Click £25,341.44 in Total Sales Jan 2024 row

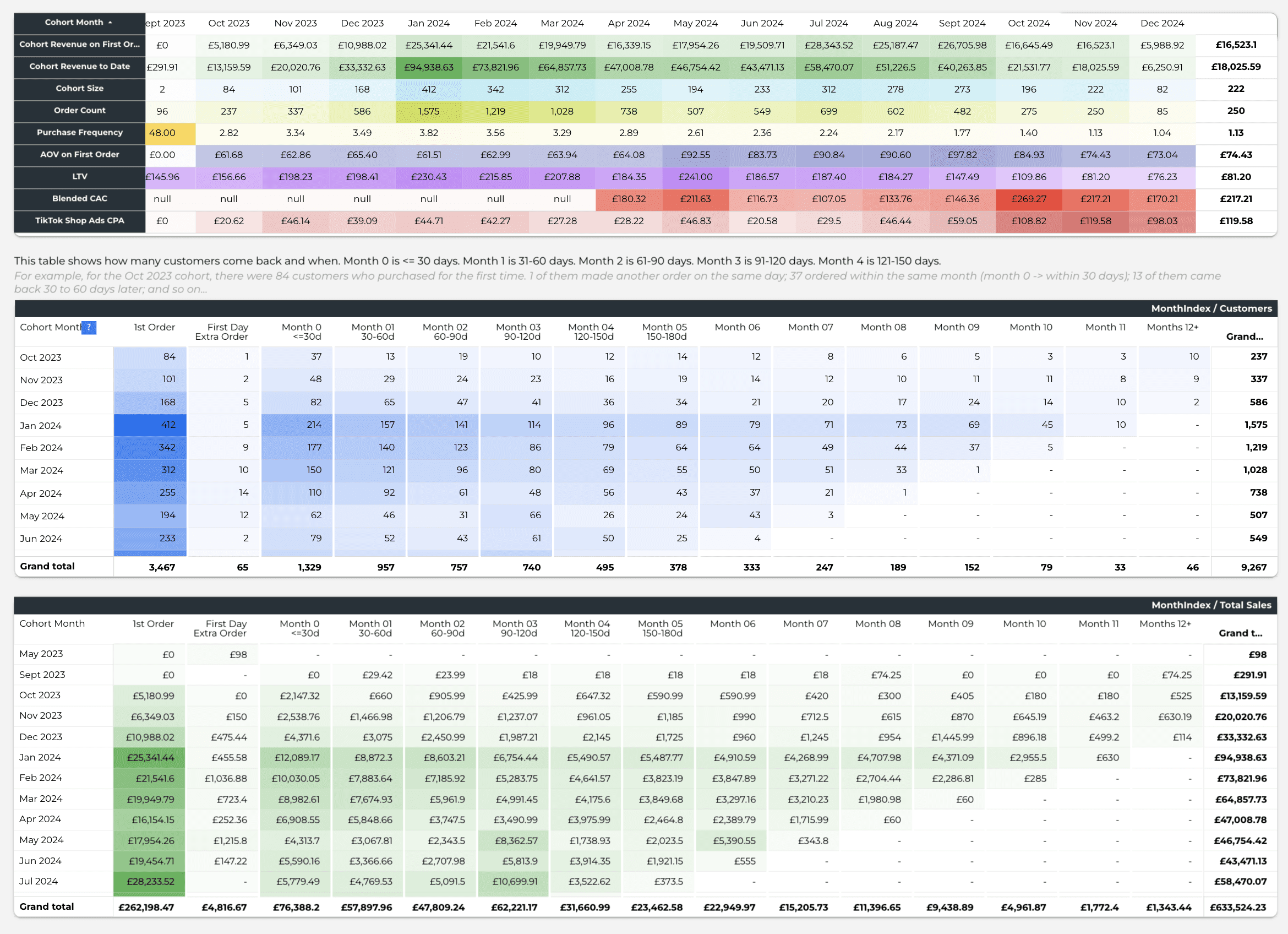(x=149, y=758)
